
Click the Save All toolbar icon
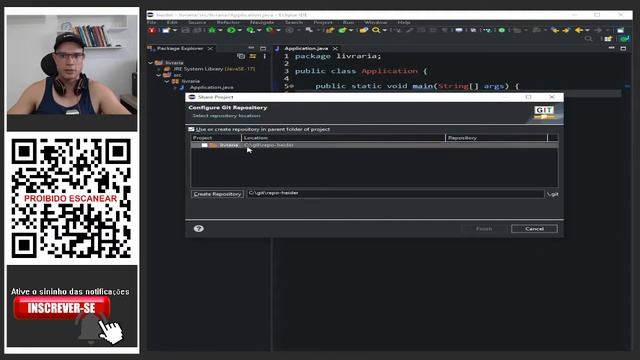[x=197, y=30]
